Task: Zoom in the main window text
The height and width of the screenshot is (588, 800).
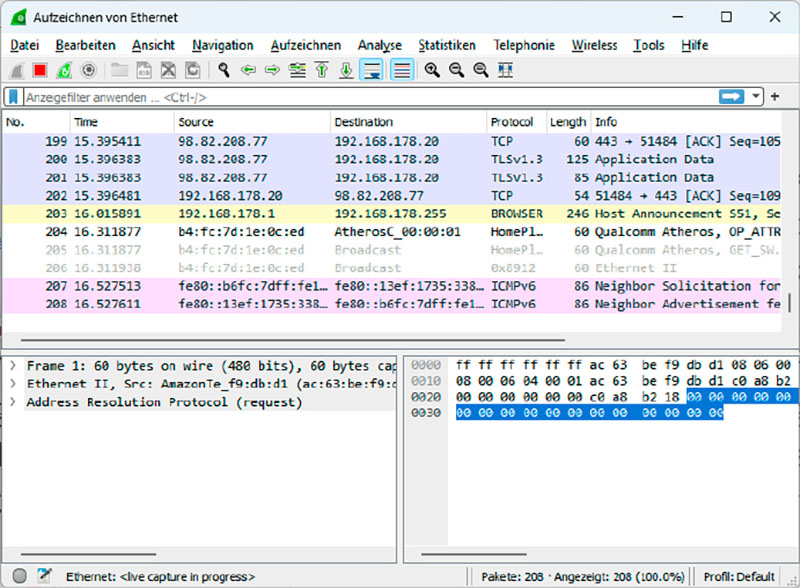Action: tap(432, 70)
